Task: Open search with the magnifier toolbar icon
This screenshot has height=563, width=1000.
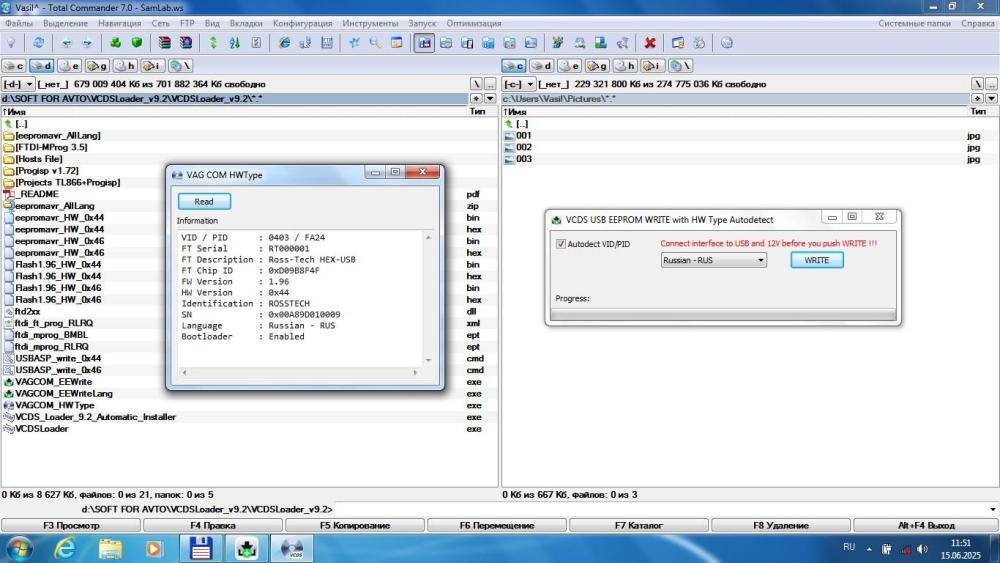Action: point(375,43)
